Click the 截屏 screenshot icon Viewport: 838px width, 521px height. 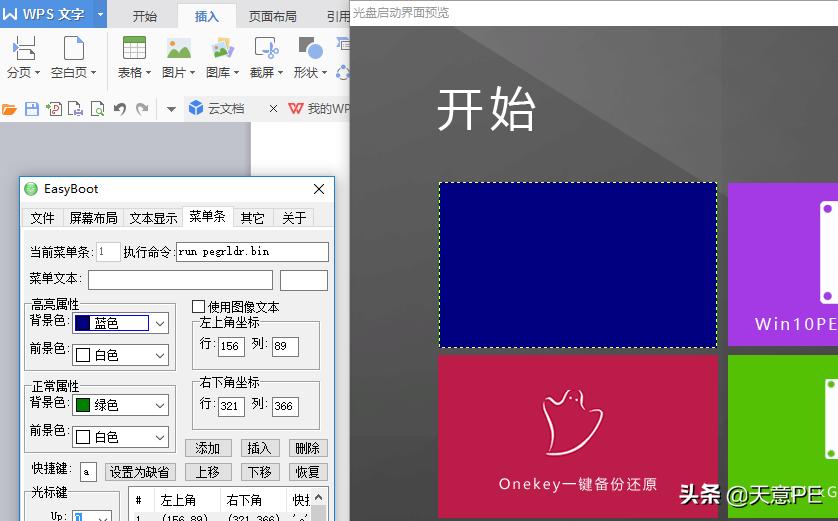tap(266, 48)
